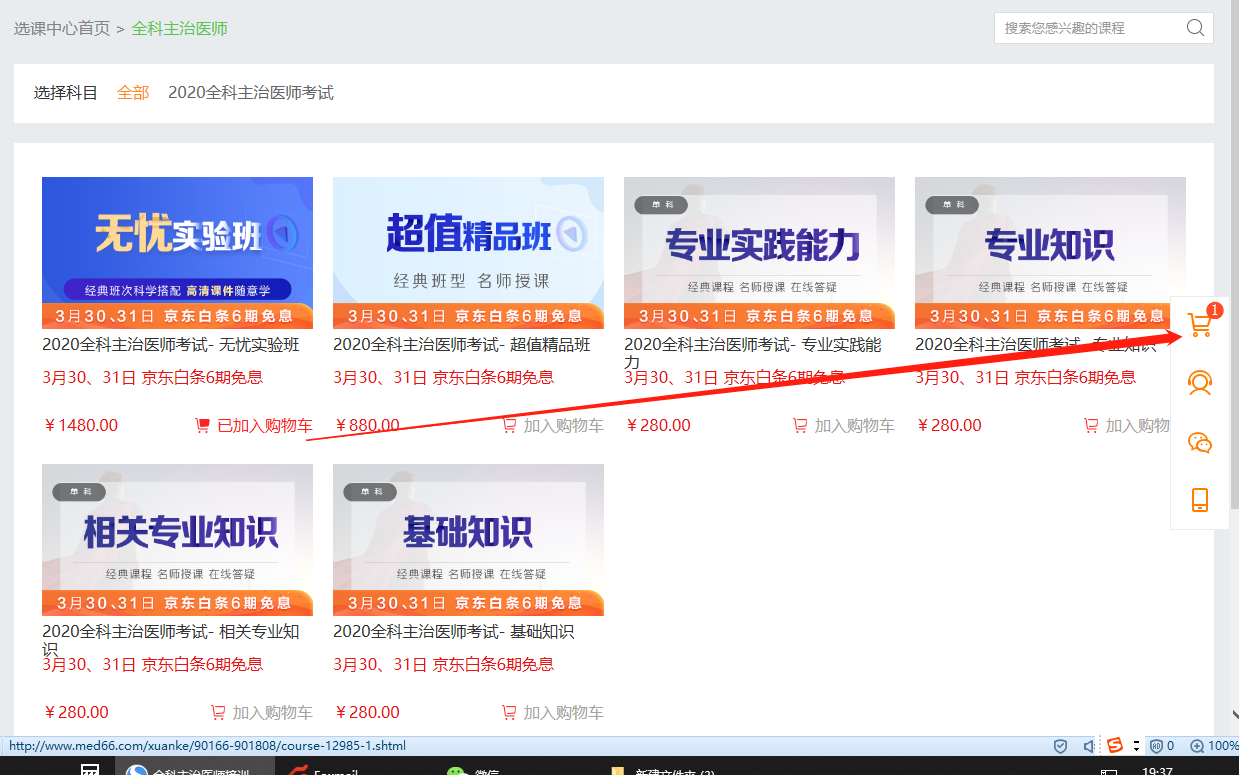Open the shopping cart in the right sidebar
Viewport: 1239px width, 775px height.
1199,325
